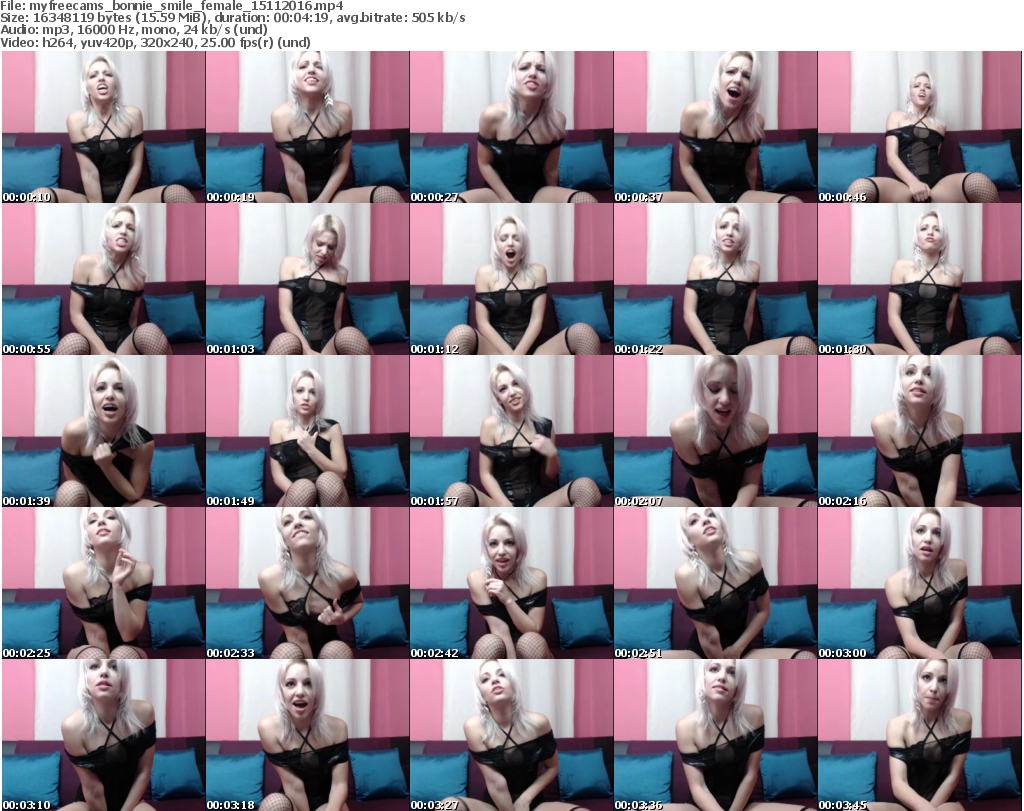Image resolution: width=1024 pixels, height=811 pixels.
Task: Pick the preview frame marked 00:01:39
Action: pyautogui.click(x=103, y=431)
